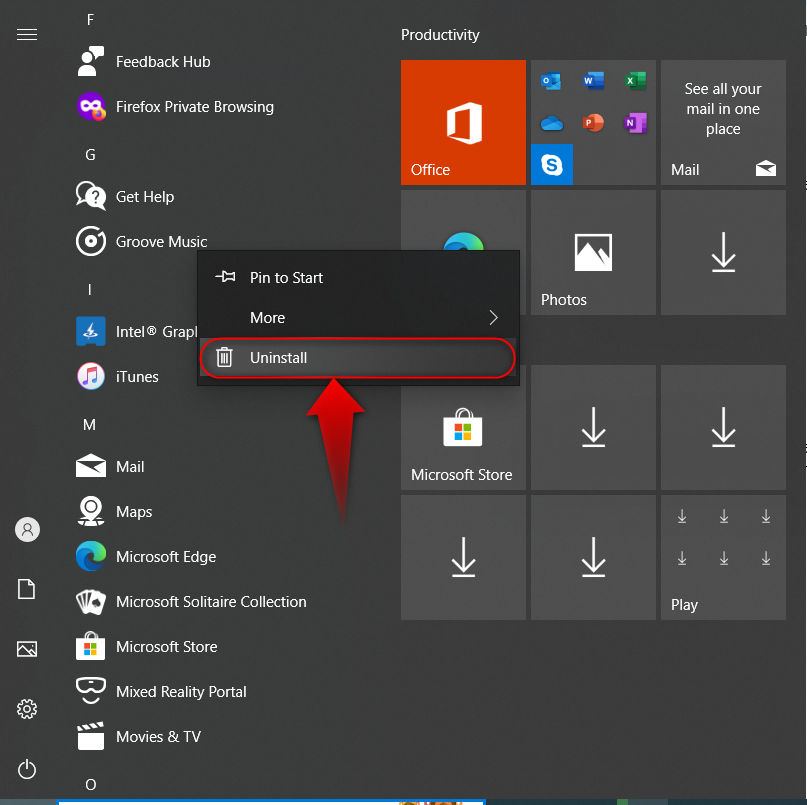The height and width of the screenshot is (805, 807).
Task: Open Firefox Private Browsing
Action: pyautogui.click(x=175, y=107)
